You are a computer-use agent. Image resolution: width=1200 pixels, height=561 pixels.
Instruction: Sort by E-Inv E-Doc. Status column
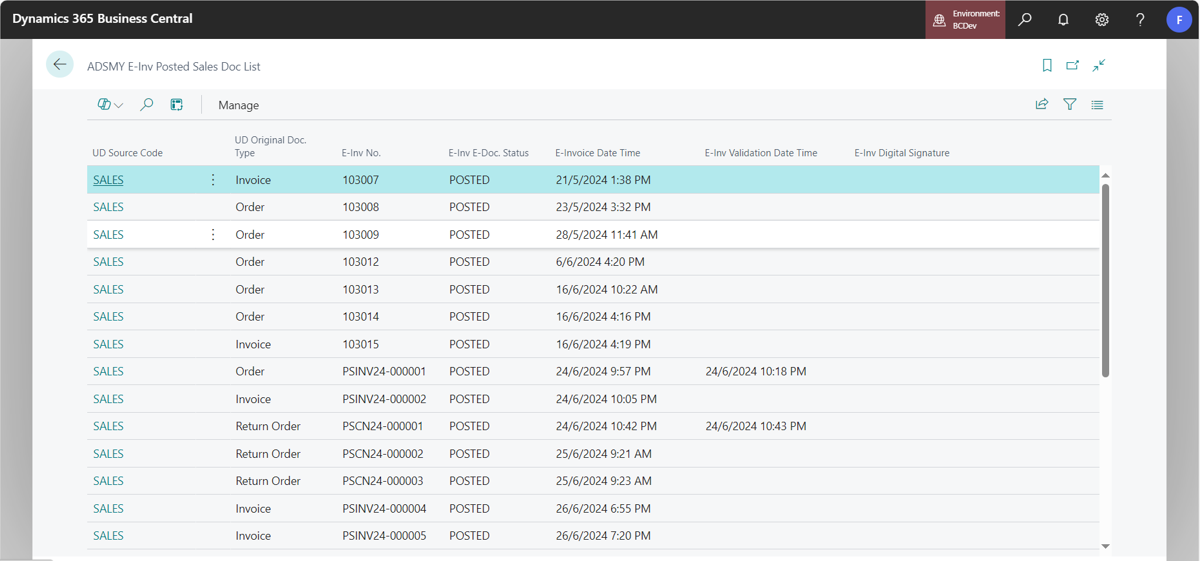(489, 153)
